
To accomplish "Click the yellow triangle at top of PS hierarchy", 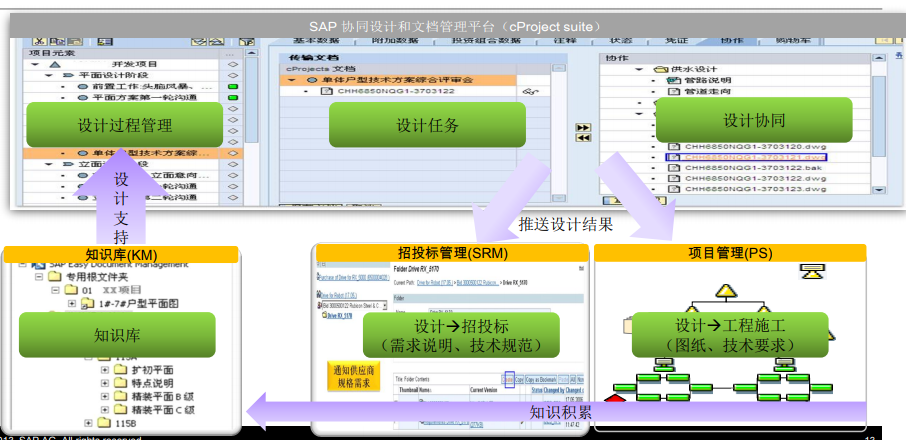I will tap(726, 290).
